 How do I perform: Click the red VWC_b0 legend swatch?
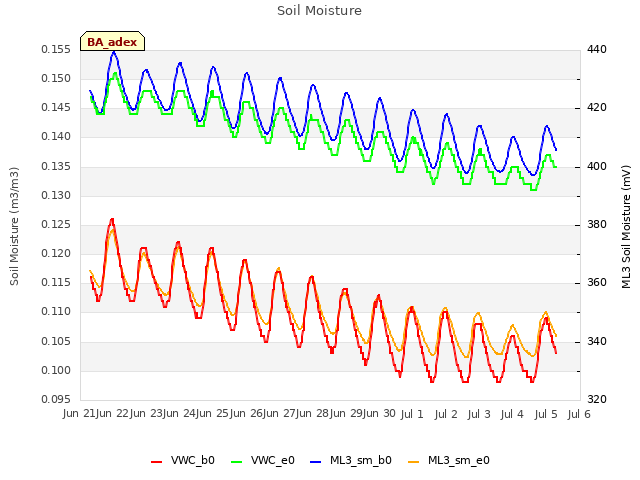click(x=156, y=462)
